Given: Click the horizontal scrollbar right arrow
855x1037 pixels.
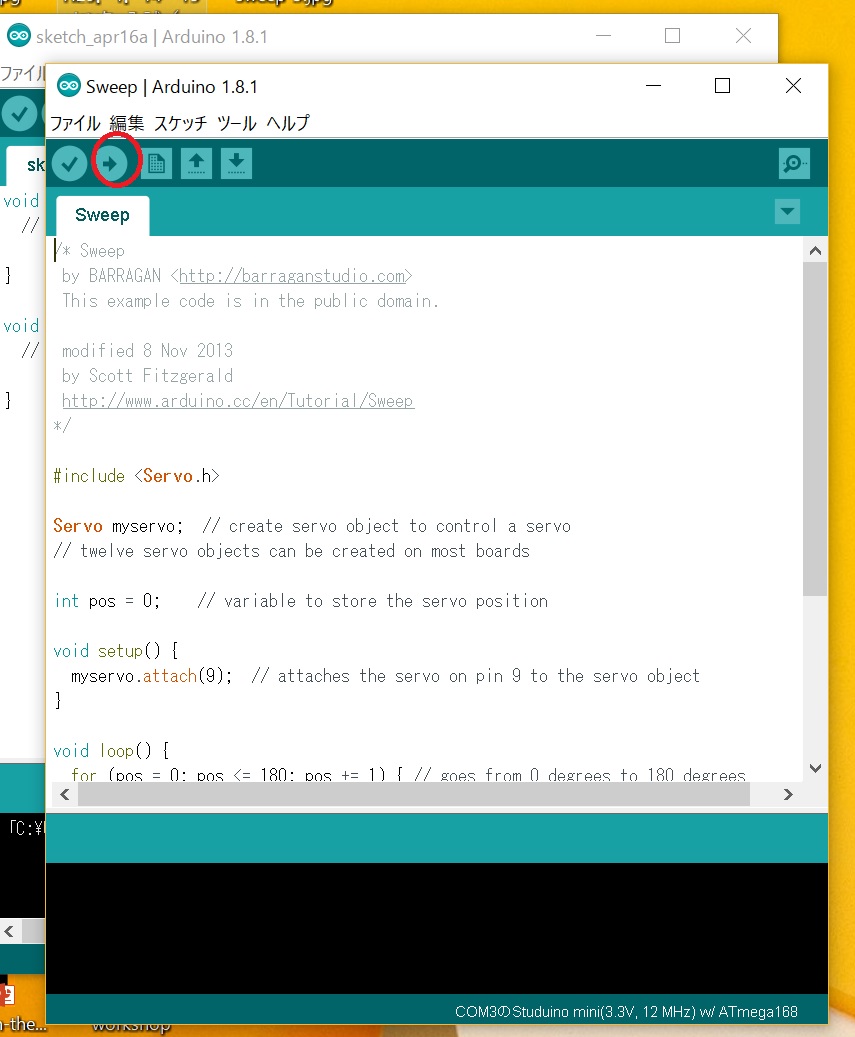Looking at the screenshot, I should click(x=788, y=794).
